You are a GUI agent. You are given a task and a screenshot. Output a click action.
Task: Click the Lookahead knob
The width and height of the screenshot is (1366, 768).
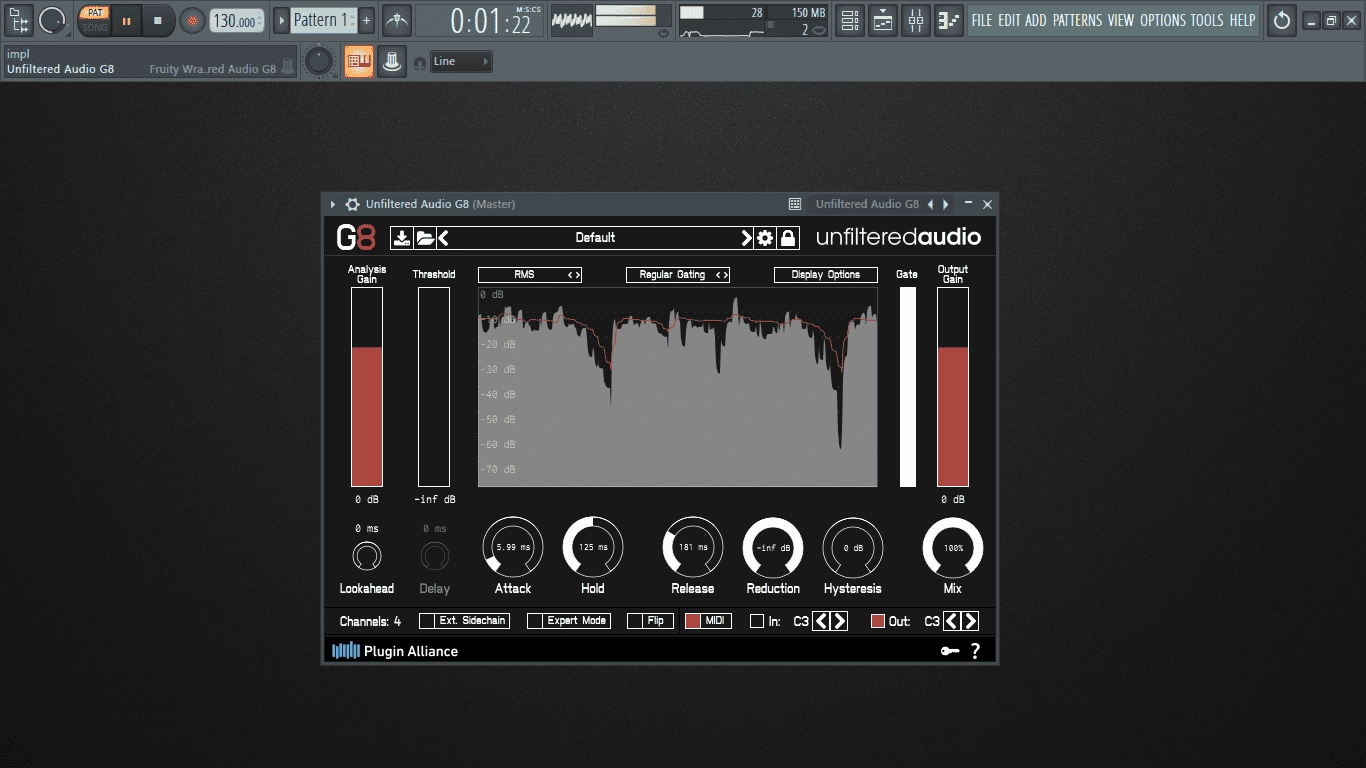tap(367, 556)
